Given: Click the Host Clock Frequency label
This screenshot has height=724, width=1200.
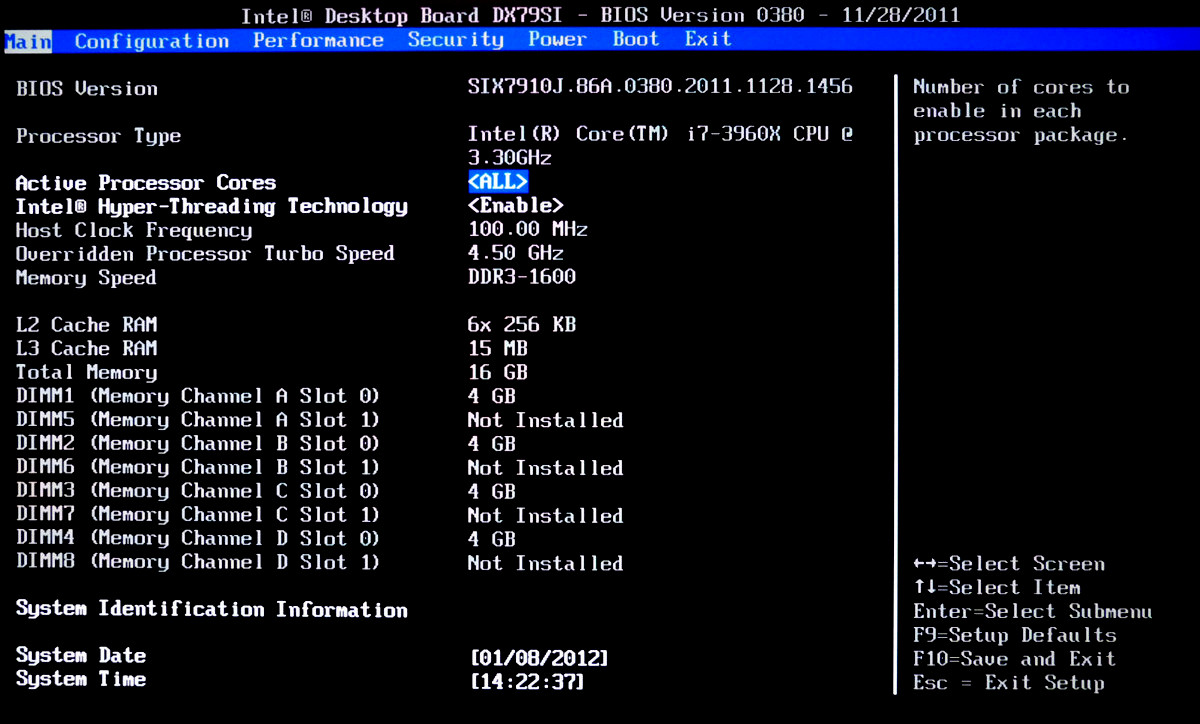Looking at the screenshot, I should coord(134,230).
